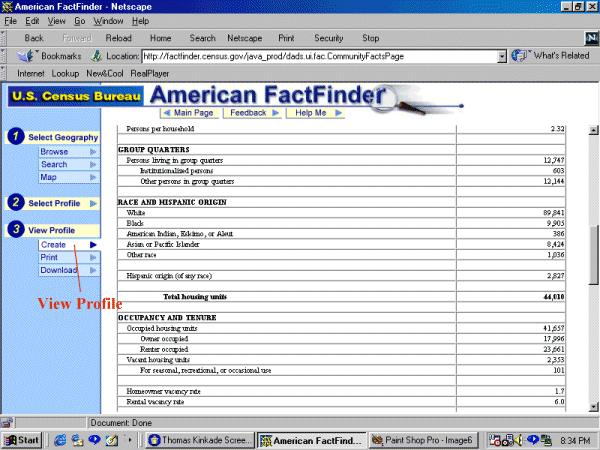The image size is (600, 450).
Task: Click in the Location URL field
Action: [318, 56]
